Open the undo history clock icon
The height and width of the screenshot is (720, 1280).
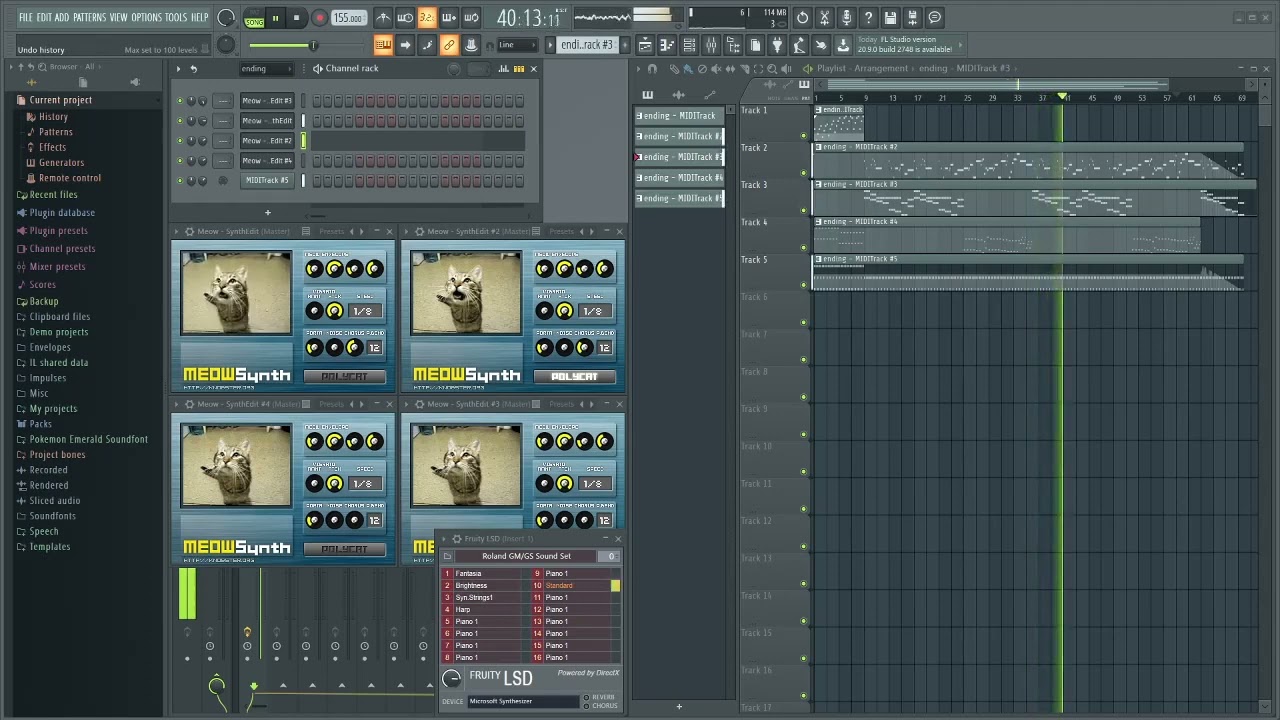[x=802, y=17]
